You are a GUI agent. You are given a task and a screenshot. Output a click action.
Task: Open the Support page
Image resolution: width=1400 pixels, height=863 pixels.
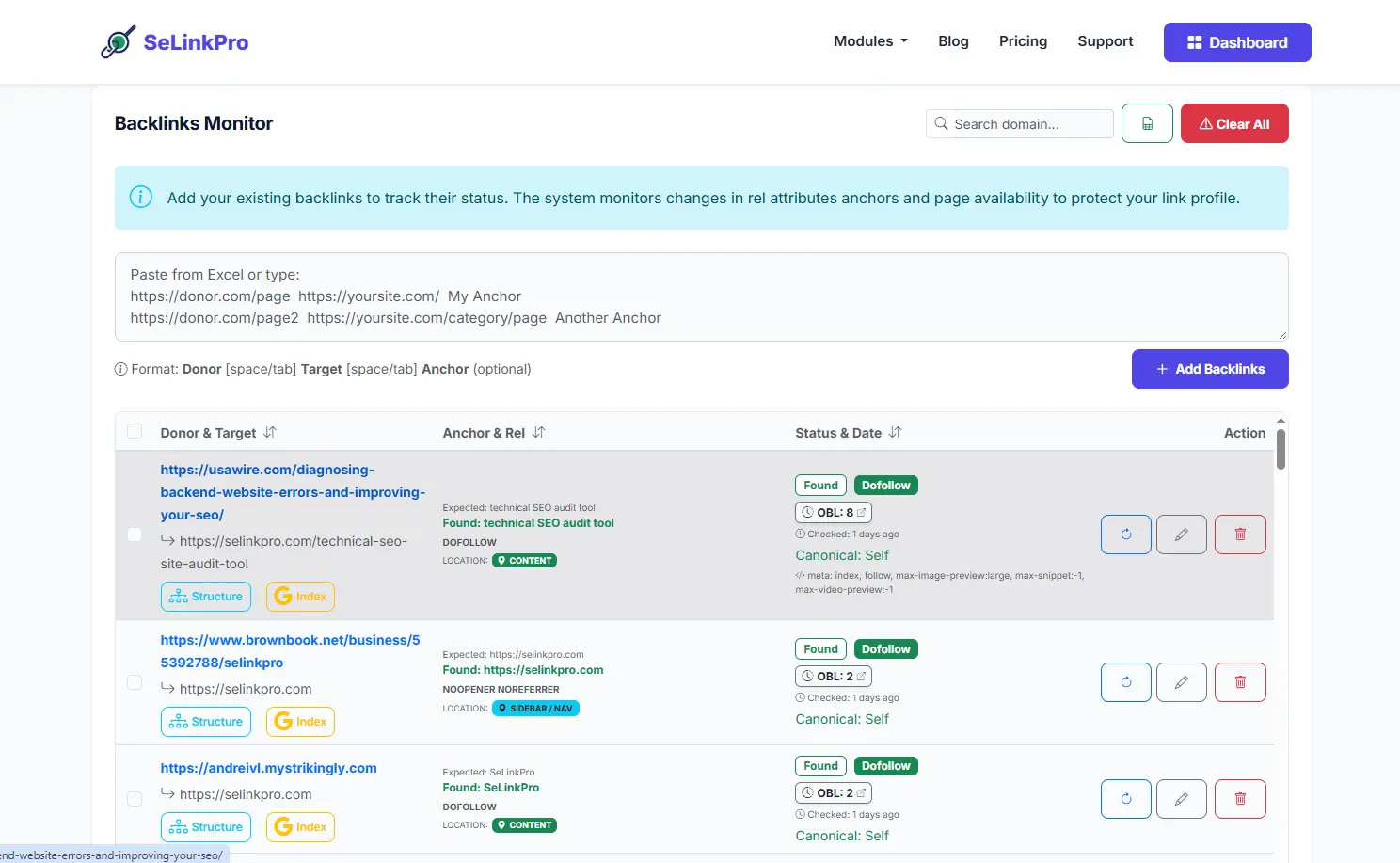(1105, 41)
